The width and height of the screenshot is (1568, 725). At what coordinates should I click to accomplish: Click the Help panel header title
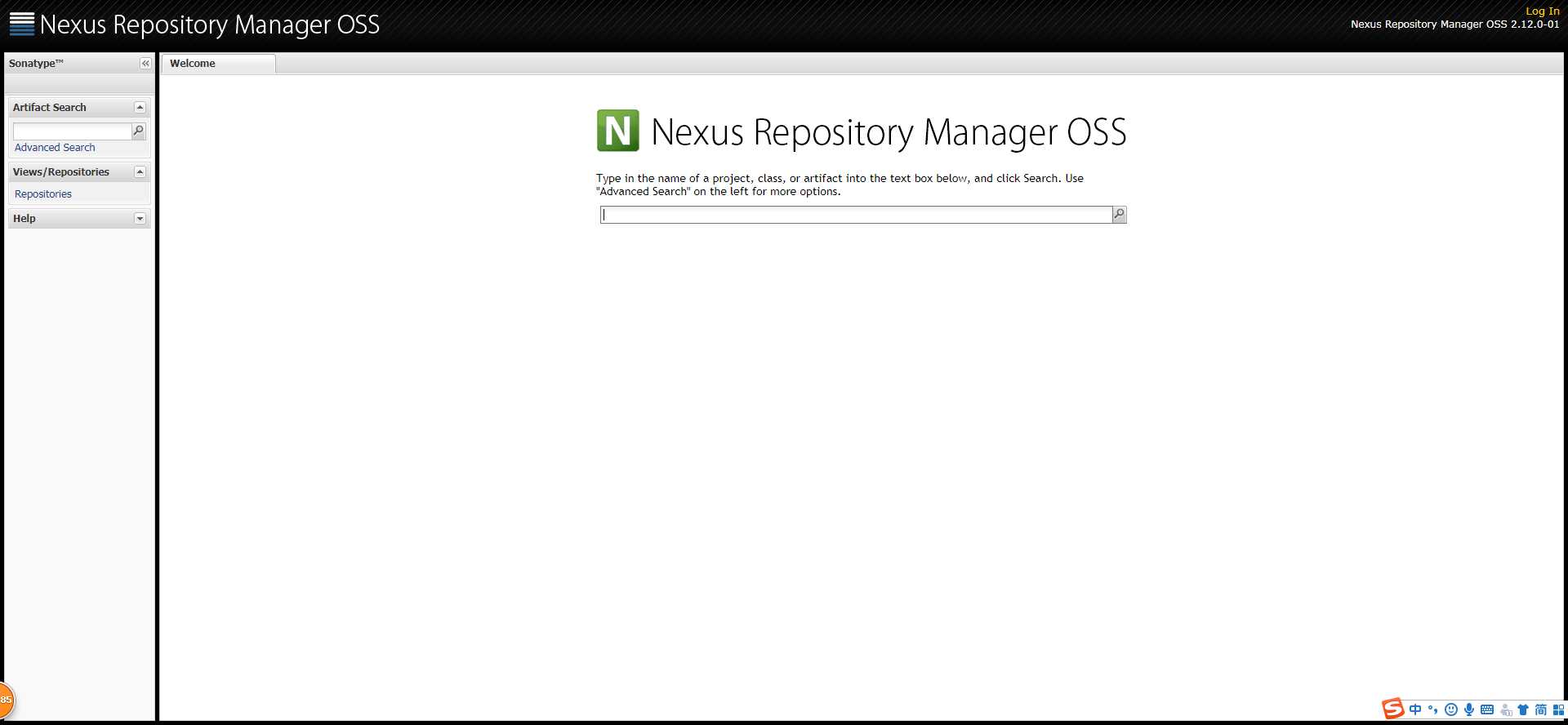click(x=24, y=218)
